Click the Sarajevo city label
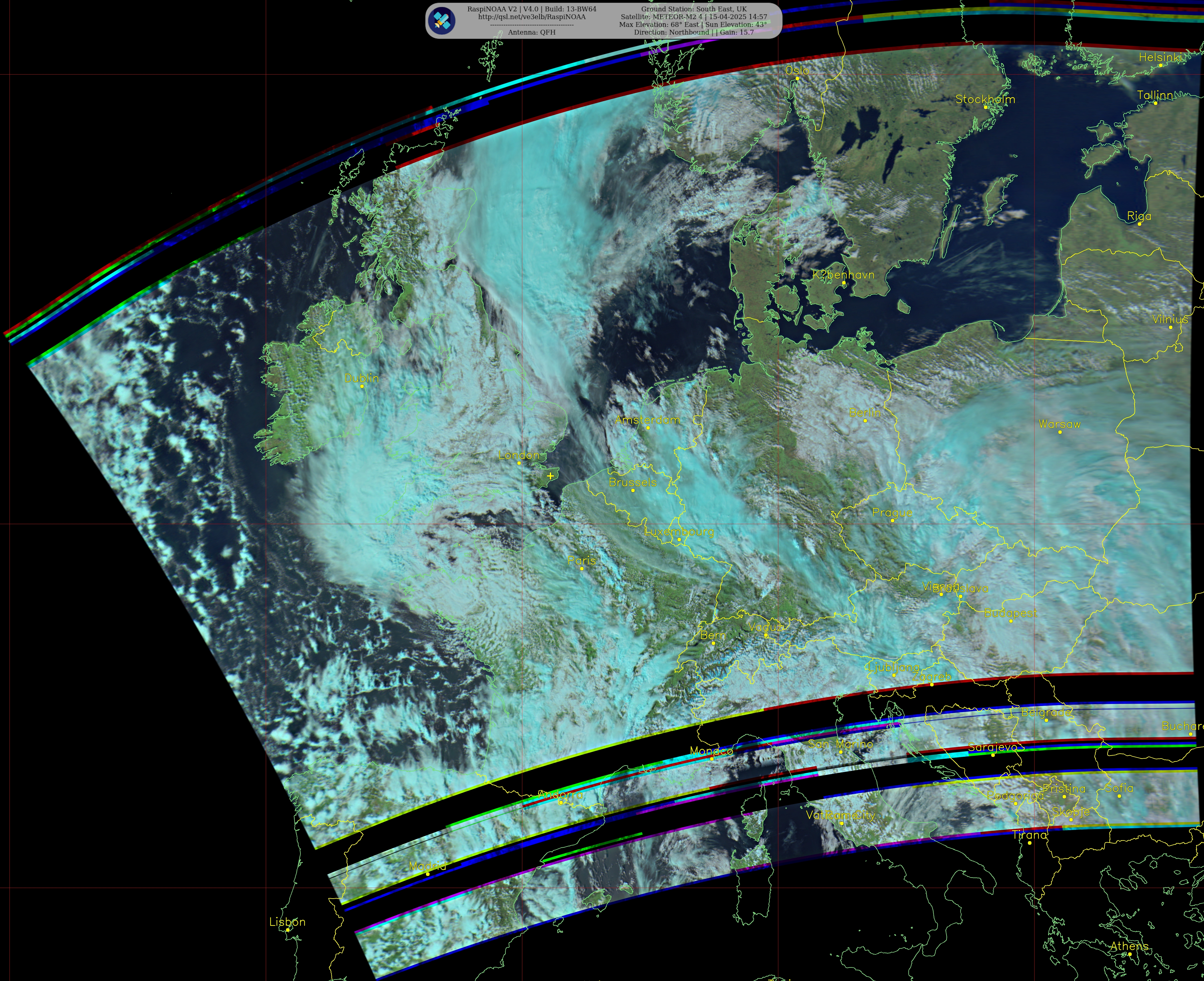Screen dimensions: 1204x981 993,748
